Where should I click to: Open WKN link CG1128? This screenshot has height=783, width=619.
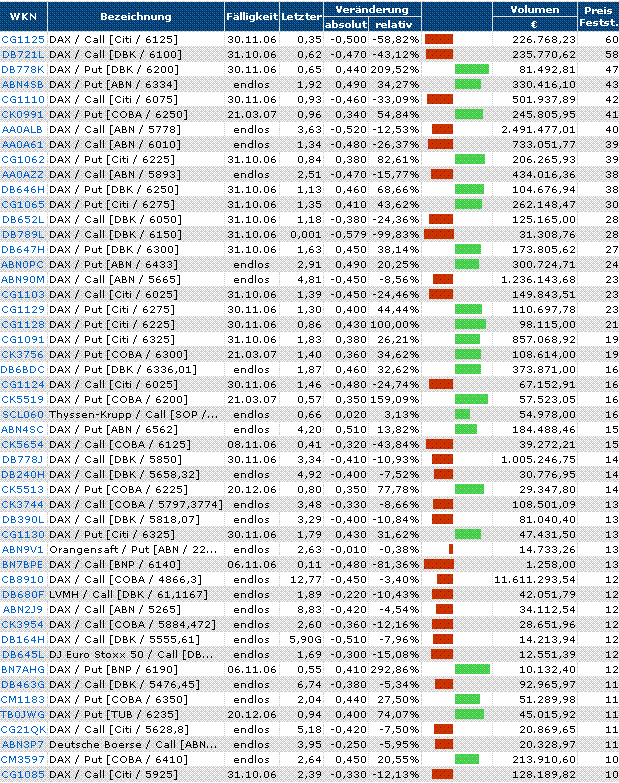pos(23,324)
